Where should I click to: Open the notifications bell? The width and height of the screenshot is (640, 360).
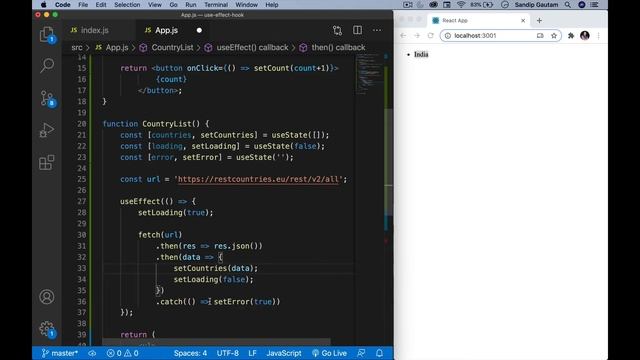[x=380, y=353]
